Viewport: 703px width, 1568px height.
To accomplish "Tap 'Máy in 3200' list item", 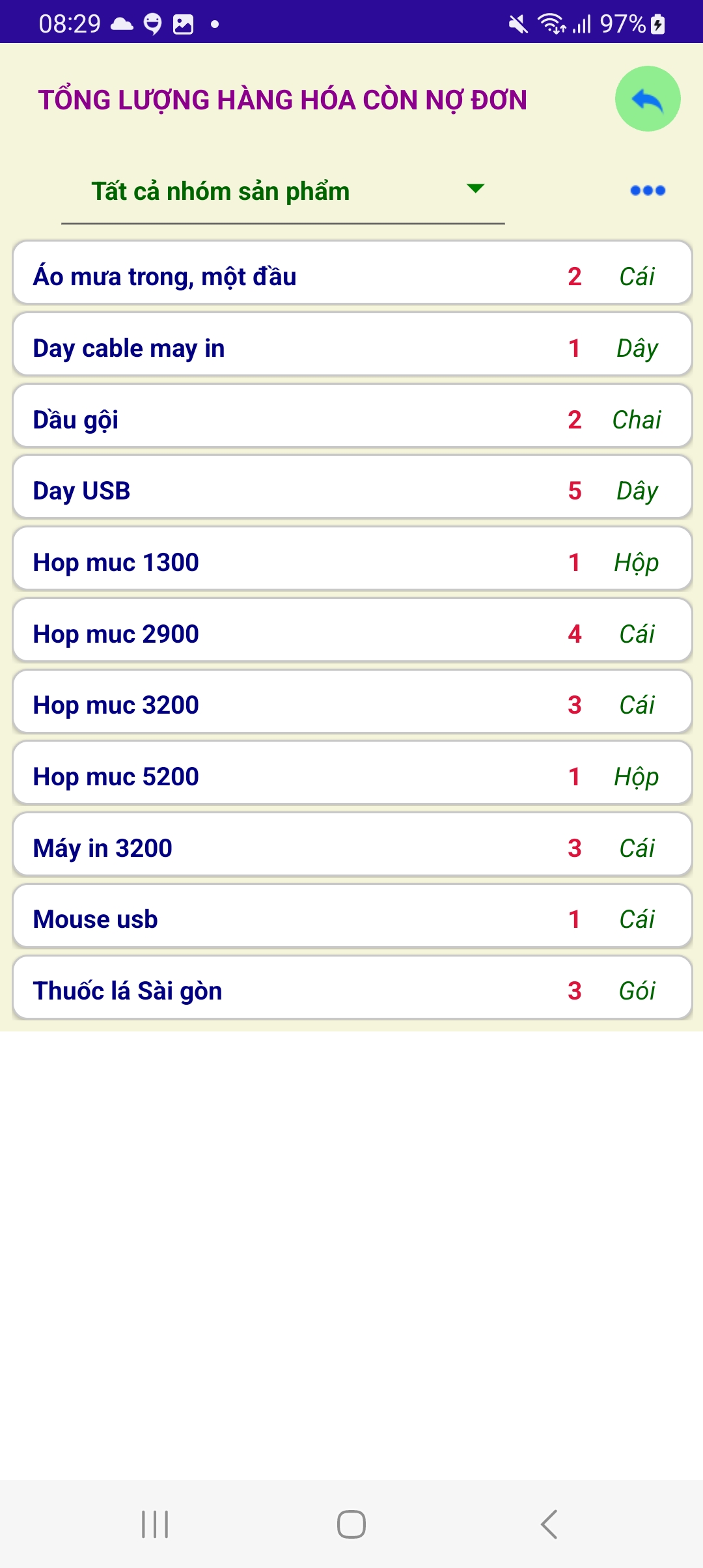I will (x=351, y=848).
